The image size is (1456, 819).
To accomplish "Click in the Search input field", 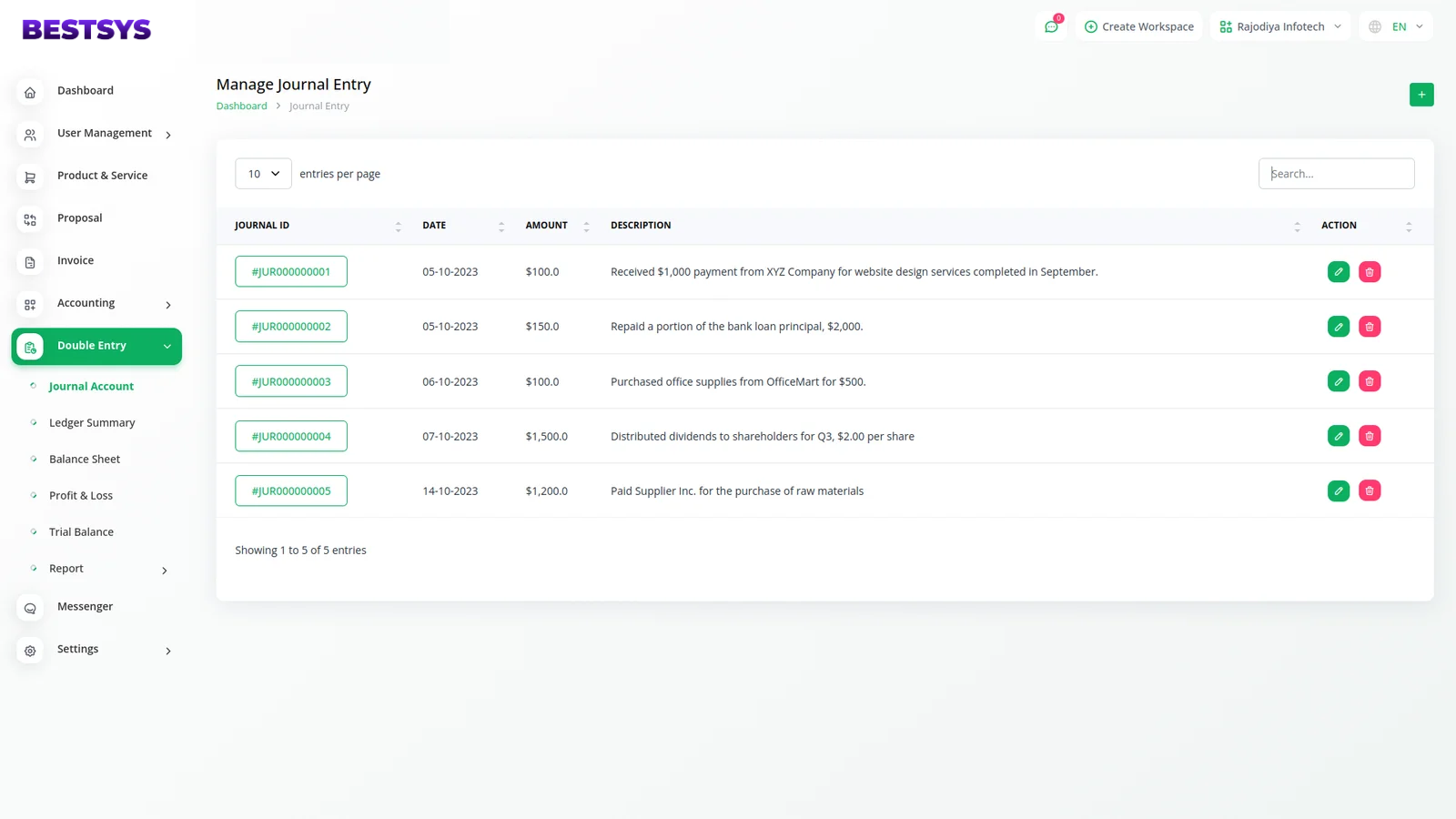I will tap(1336, 174).
